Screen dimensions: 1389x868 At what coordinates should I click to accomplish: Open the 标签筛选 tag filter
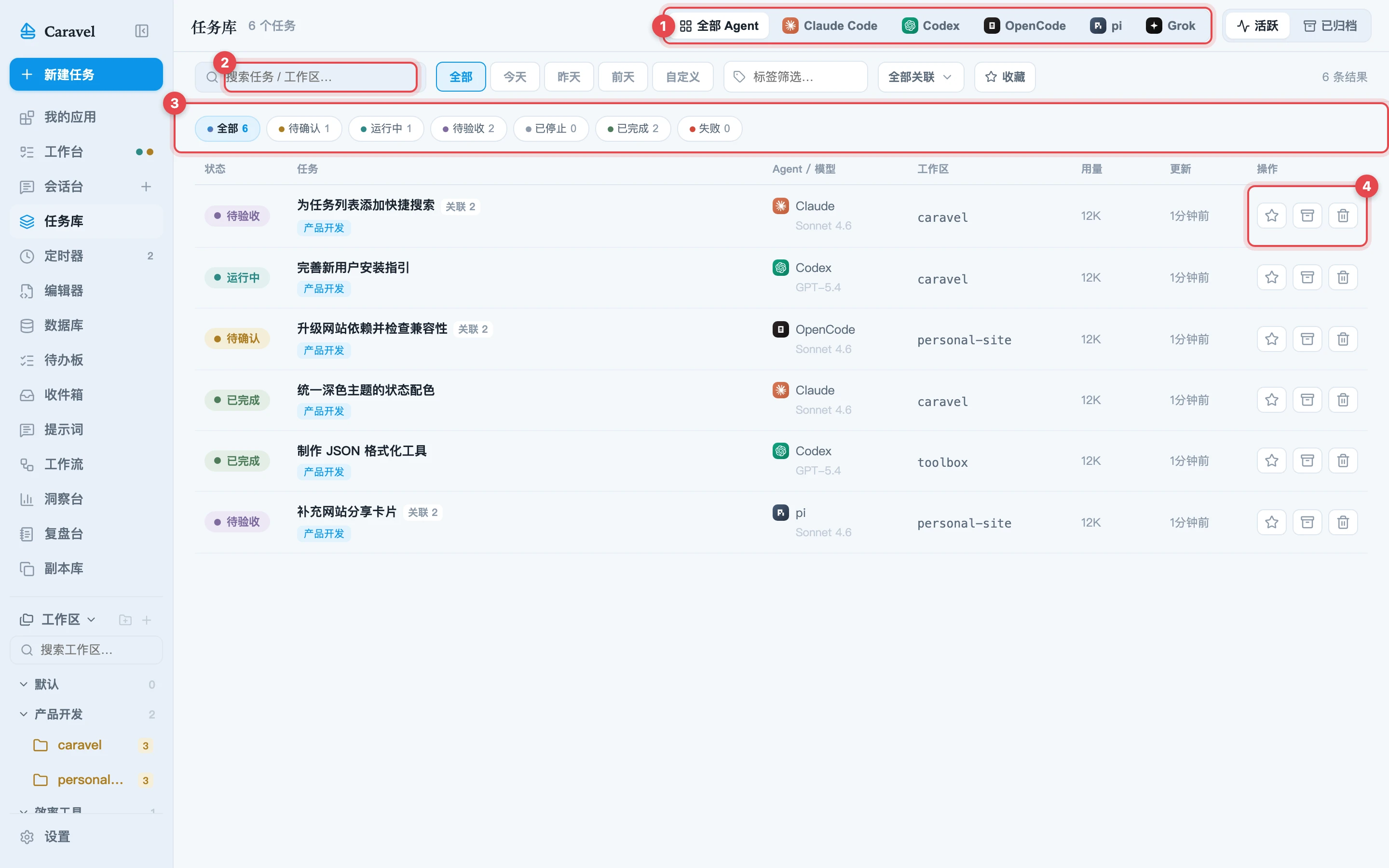coord(795,77)
